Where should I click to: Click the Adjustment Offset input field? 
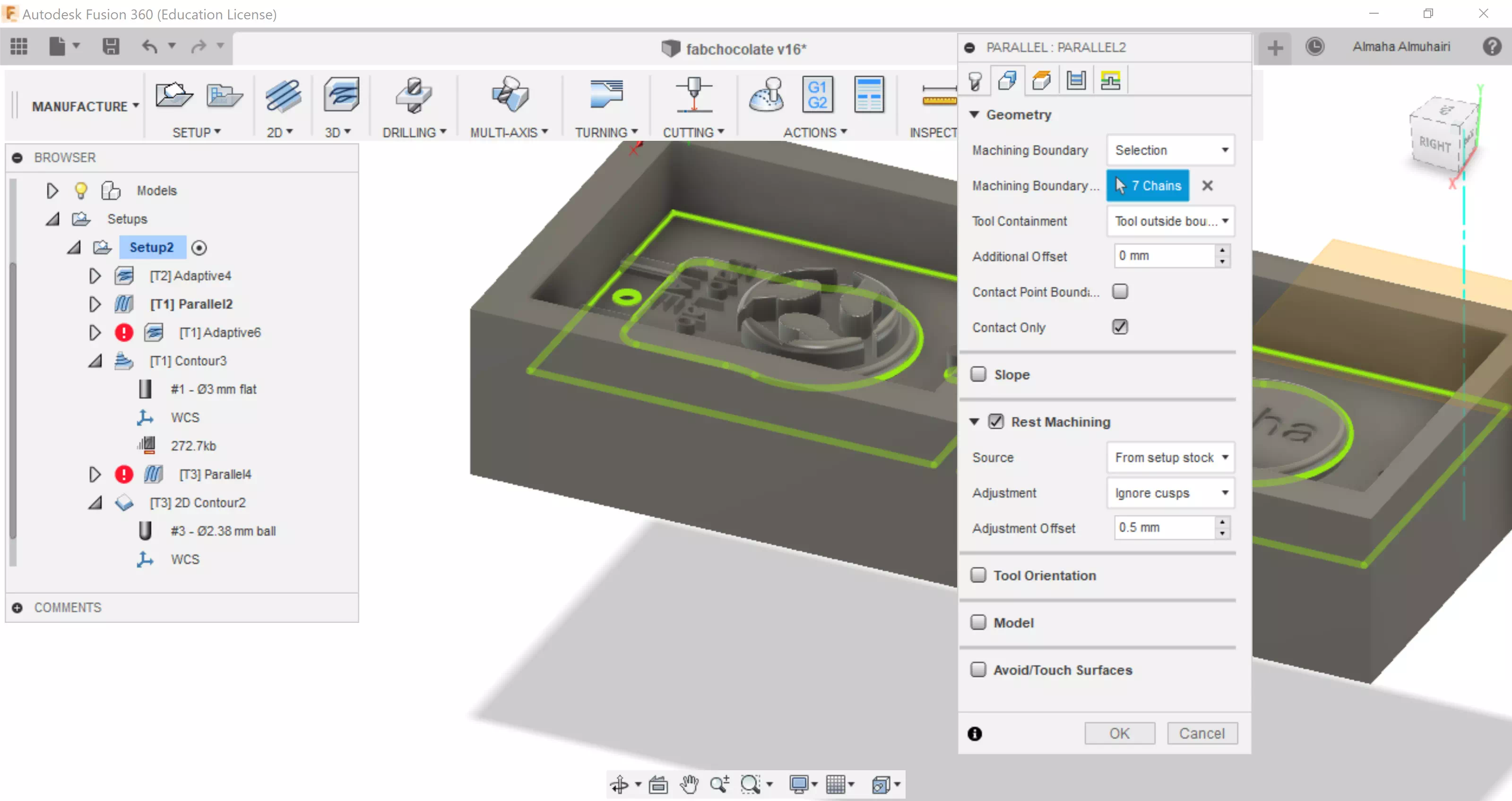(x=1163, y=527)
